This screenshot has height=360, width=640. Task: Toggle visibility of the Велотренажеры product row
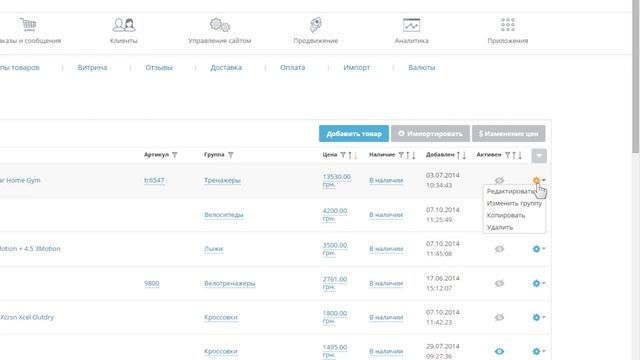[499, 283]
